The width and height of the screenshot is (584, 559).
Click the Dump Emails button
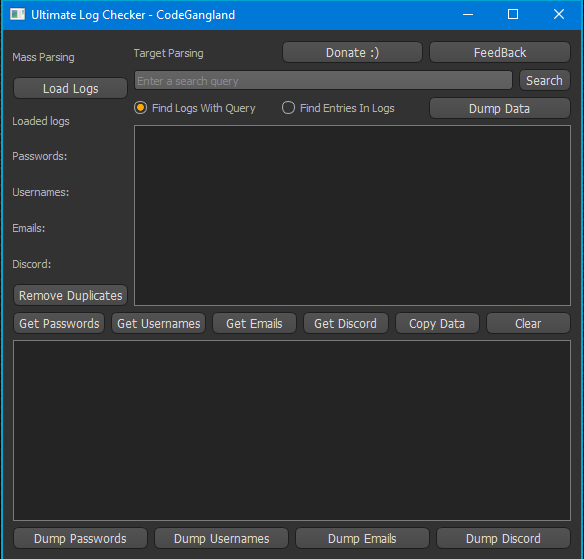(x=362, y=538)
